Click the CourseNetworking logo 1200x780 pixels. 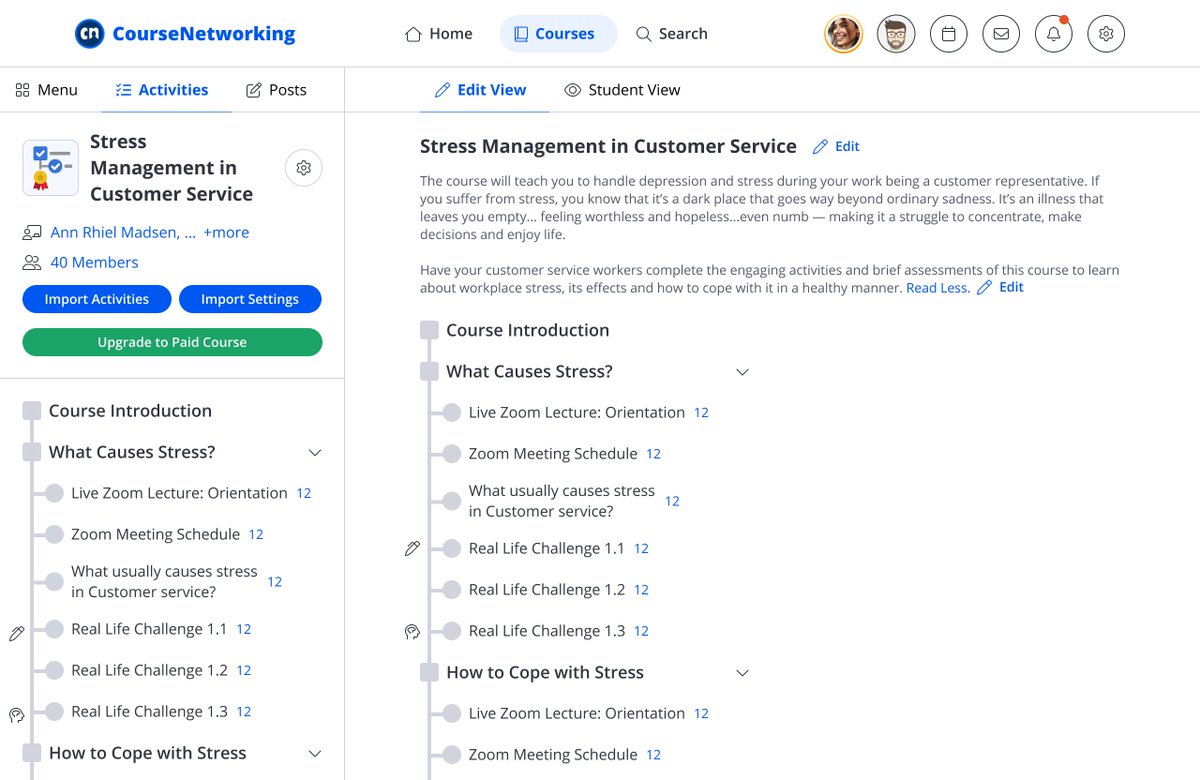(186, 34)
